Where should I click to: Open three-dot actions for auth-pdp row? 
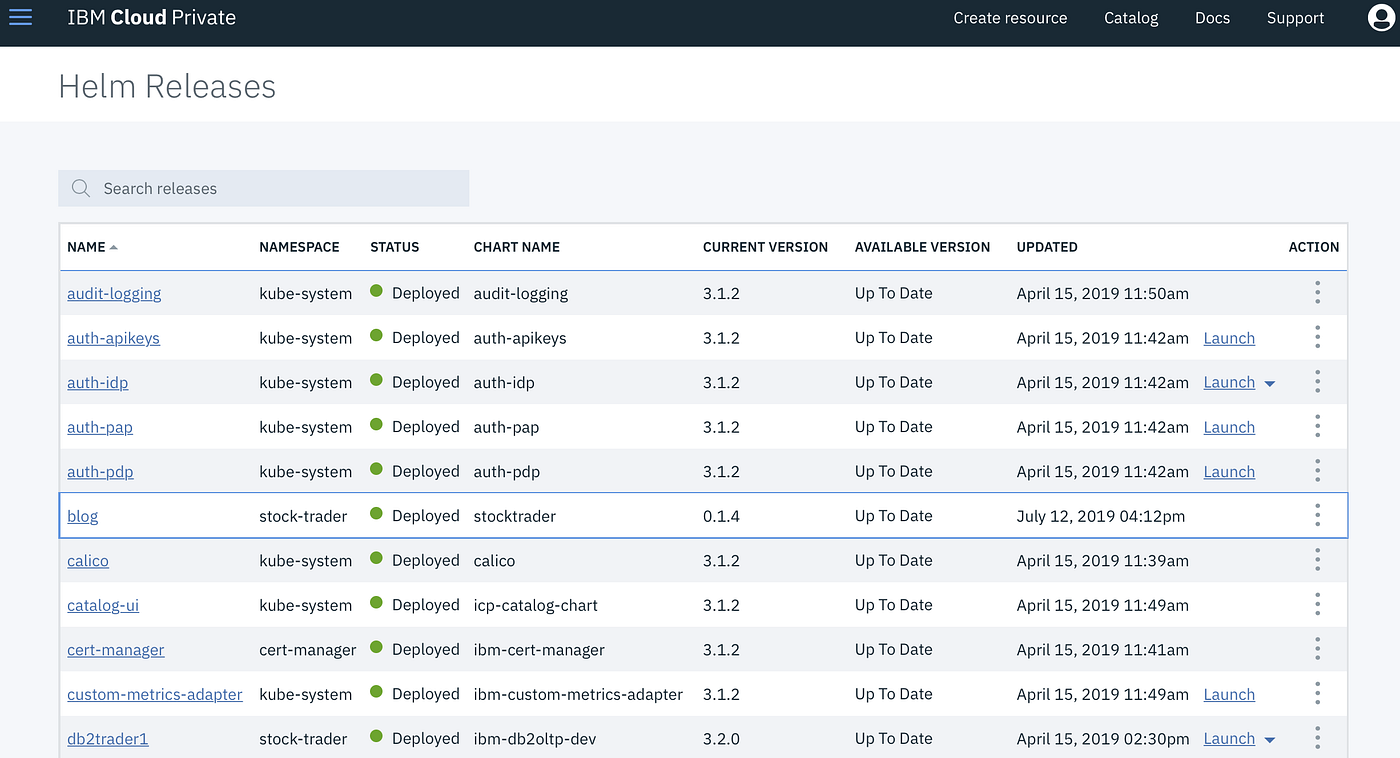point(1317,471)
